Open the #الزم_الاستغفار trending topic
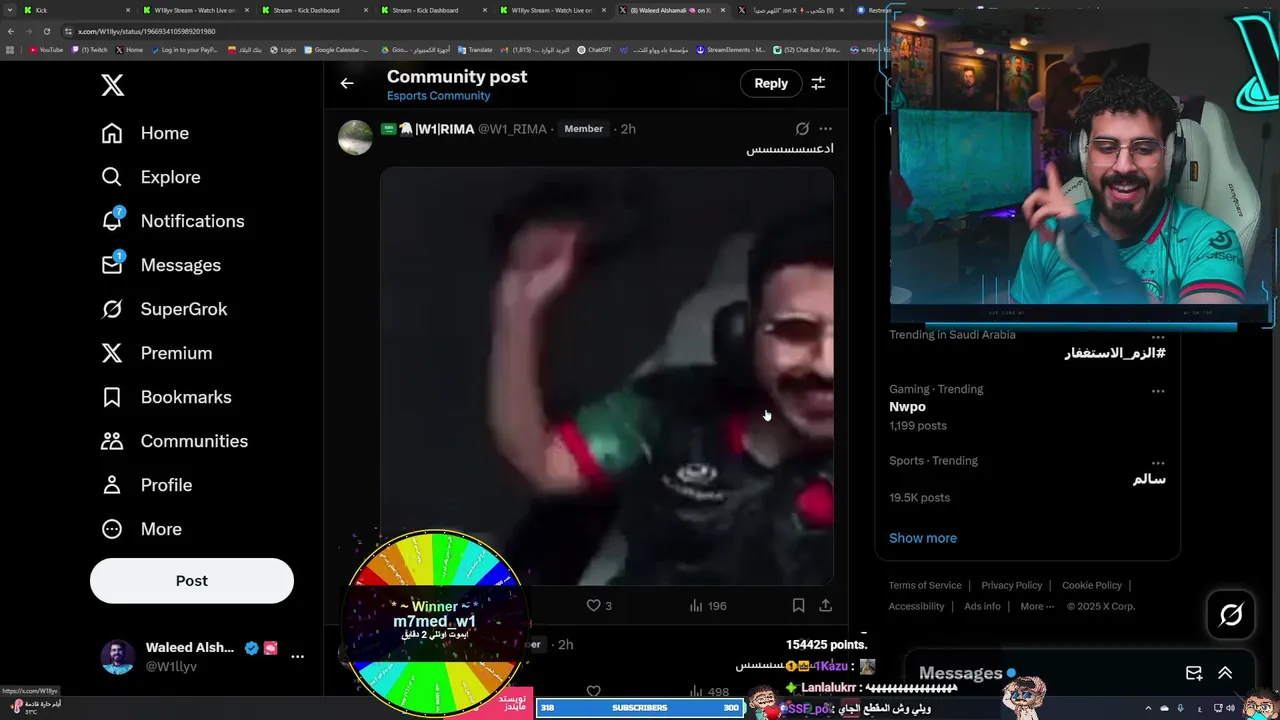The image size is (1280, 720). (x=1114, y=354)
